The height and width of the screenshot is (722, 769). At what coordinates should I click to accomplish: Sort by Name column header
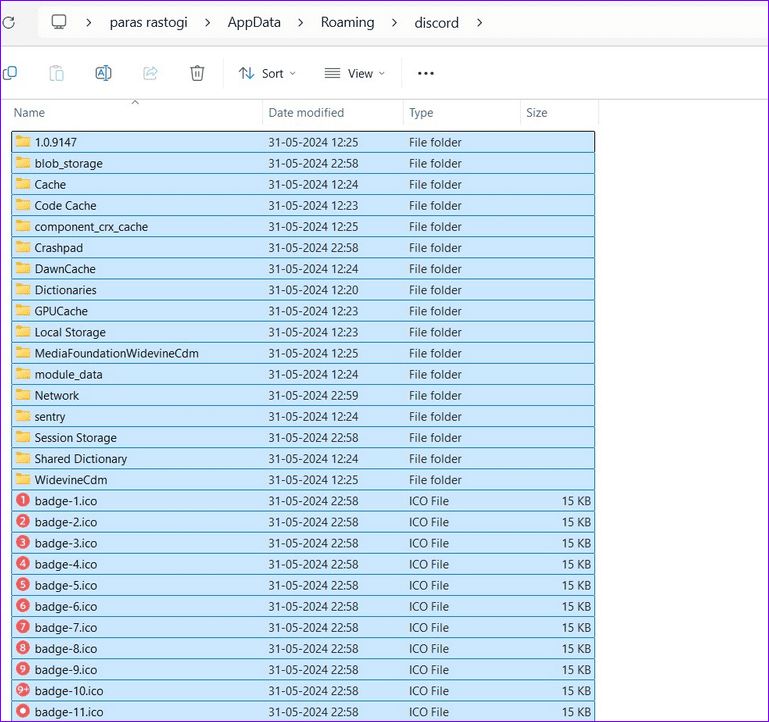pyautogui.click(x=29, y=113)
